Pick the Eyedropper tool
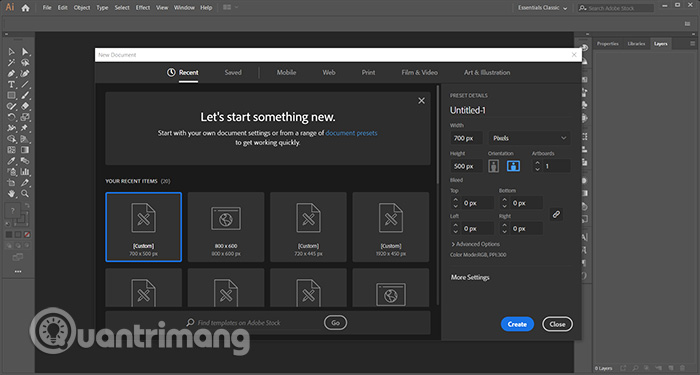 11,161
